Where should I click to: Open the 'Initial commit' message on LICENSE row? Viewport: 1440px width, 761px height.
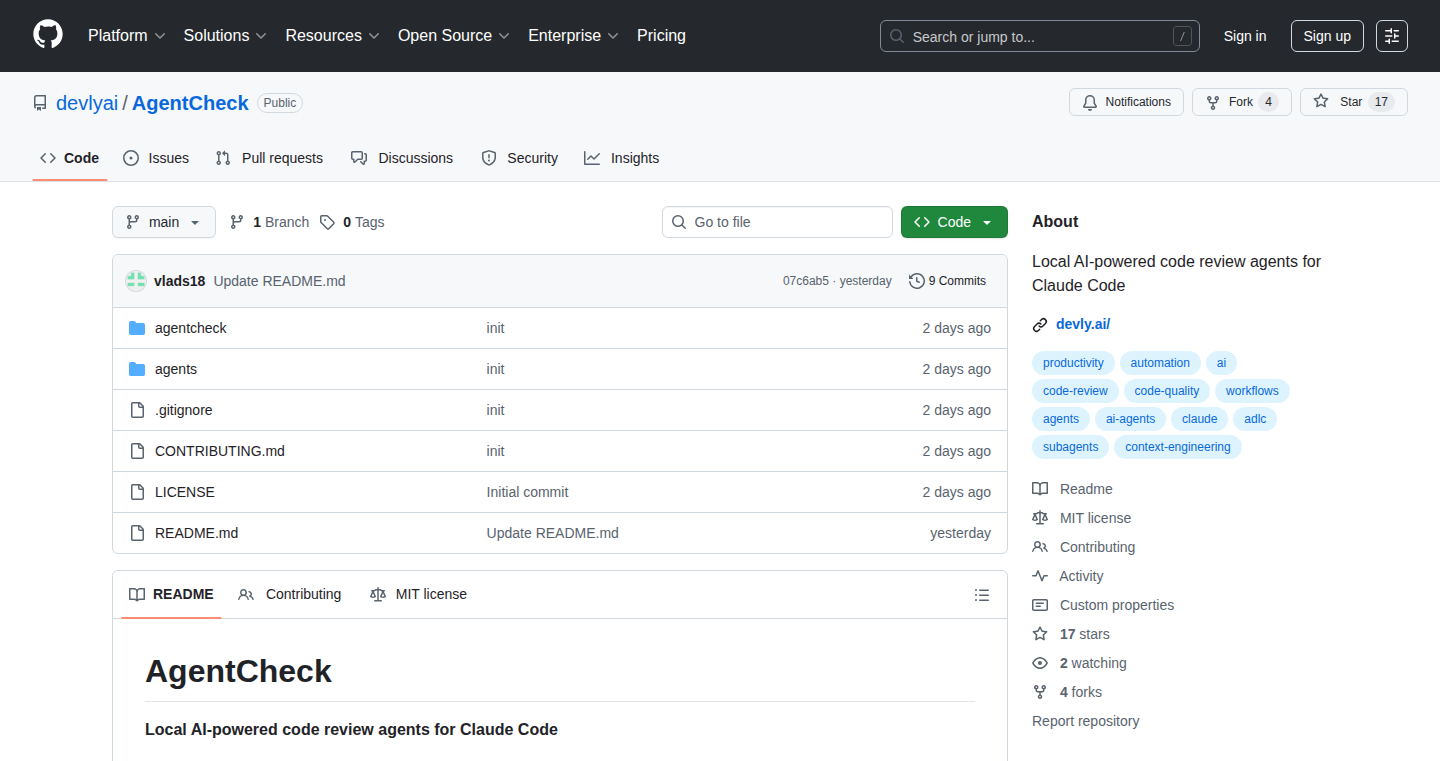tap(527, 492)
